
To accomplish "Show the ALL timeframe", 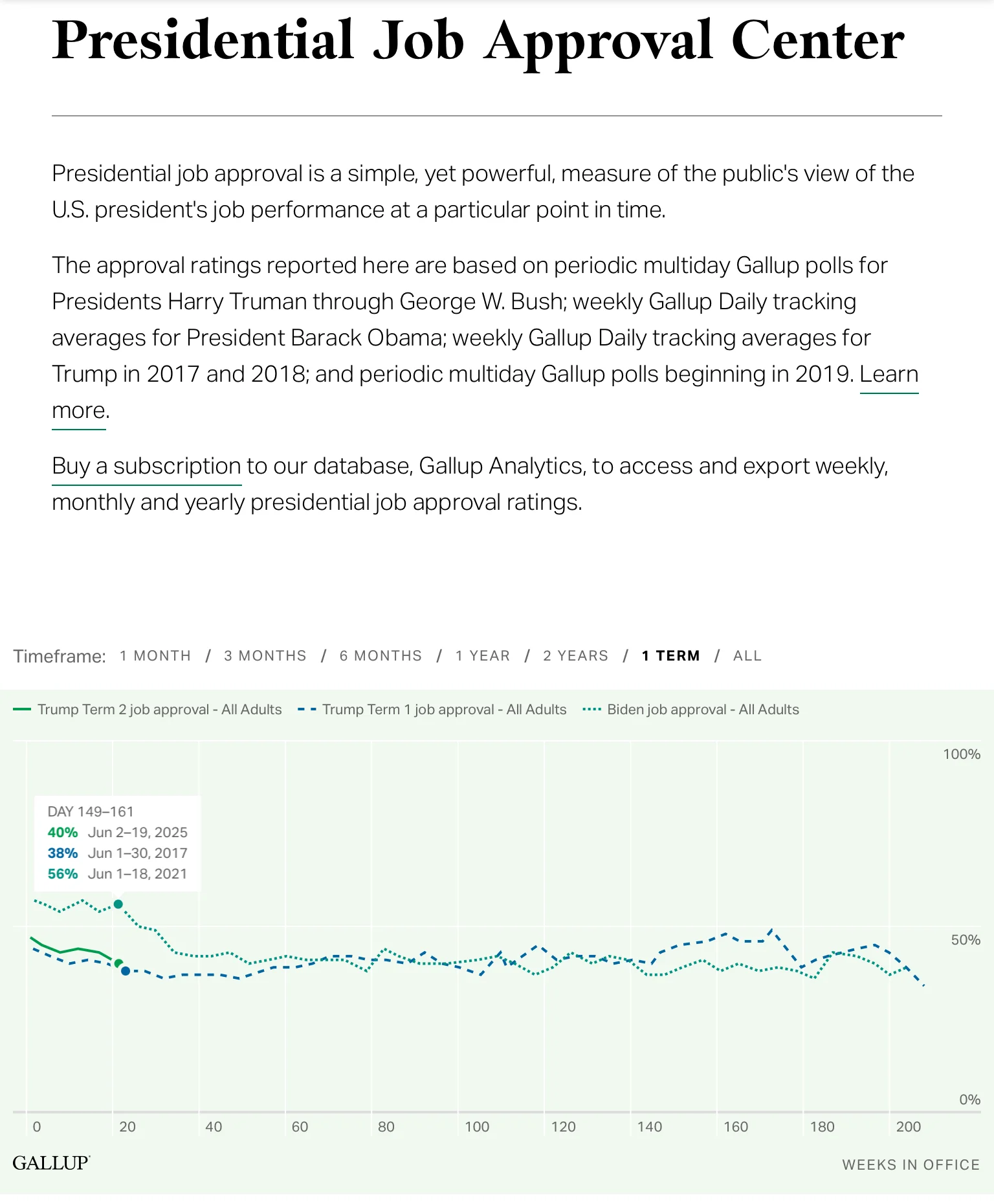I will coord(747,656).
